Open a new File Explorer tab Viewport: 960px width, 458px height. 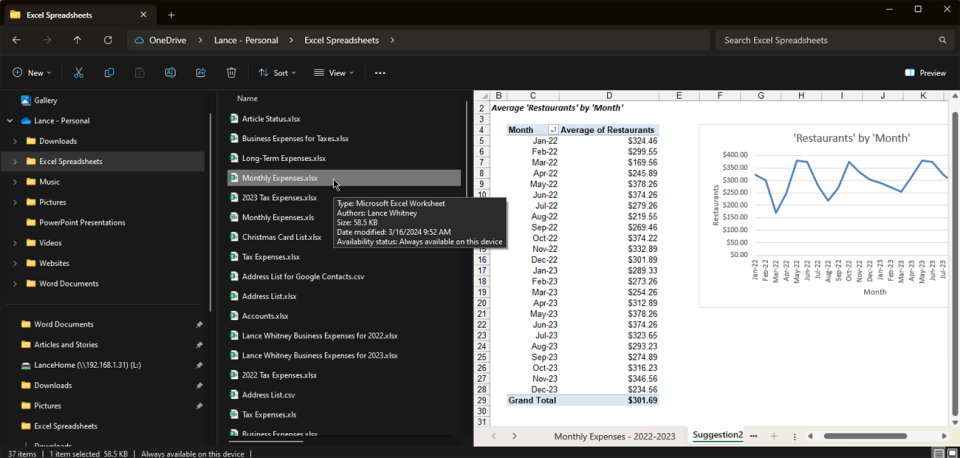171,15
